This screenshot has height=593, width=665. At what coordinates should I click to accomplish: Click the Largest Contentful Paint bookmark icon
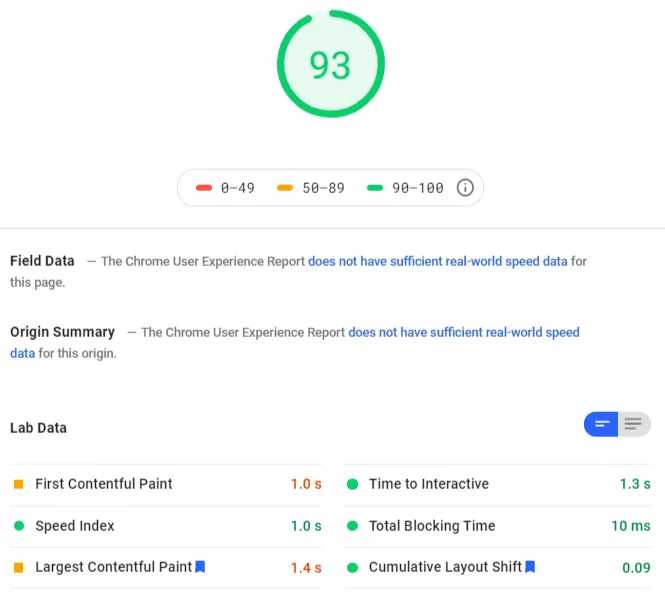pyautogui.click(x=200, y=567)
